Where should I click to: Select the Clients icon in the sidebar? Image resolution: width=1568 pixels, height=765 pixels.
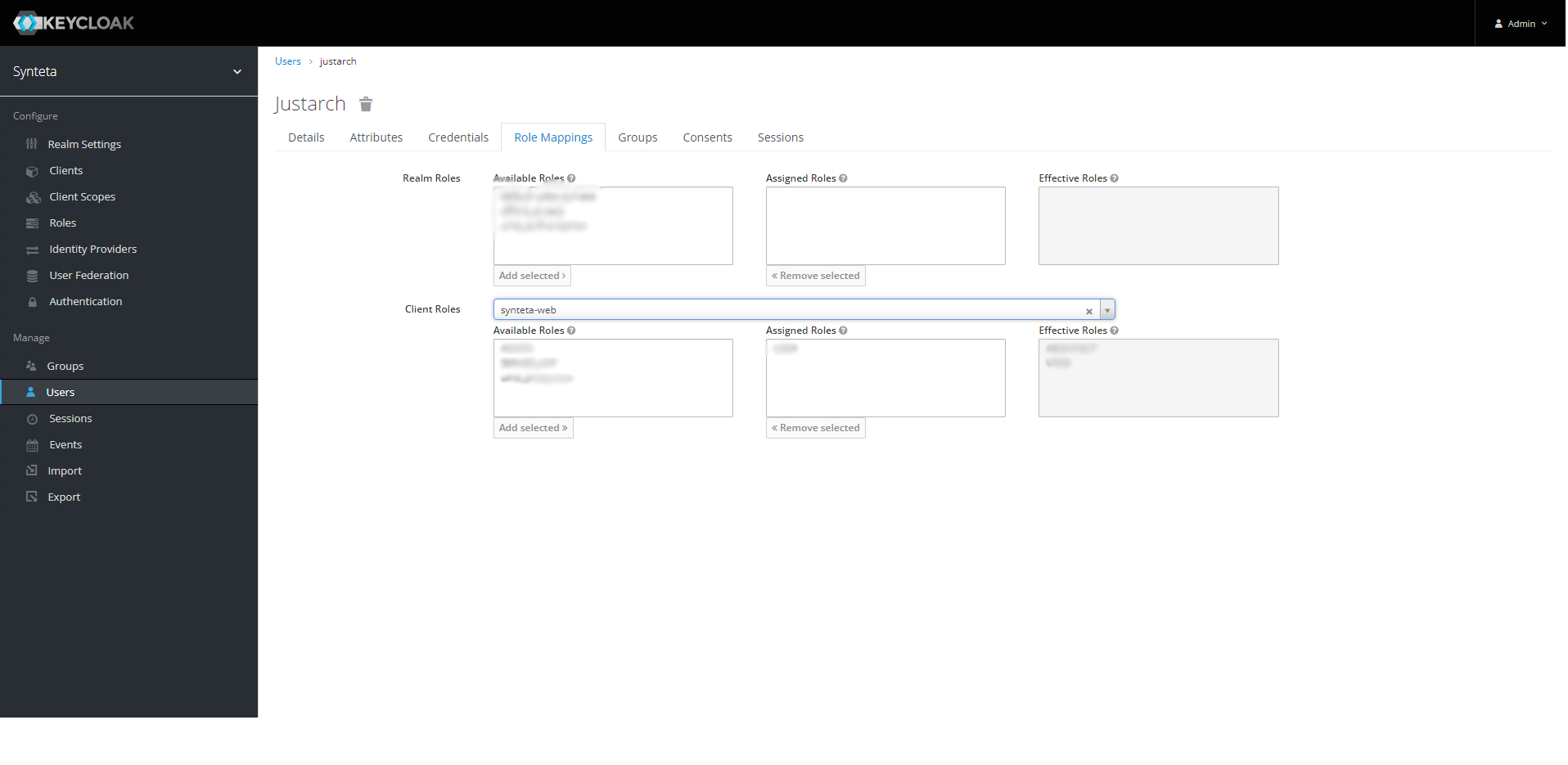pos(31,170)
